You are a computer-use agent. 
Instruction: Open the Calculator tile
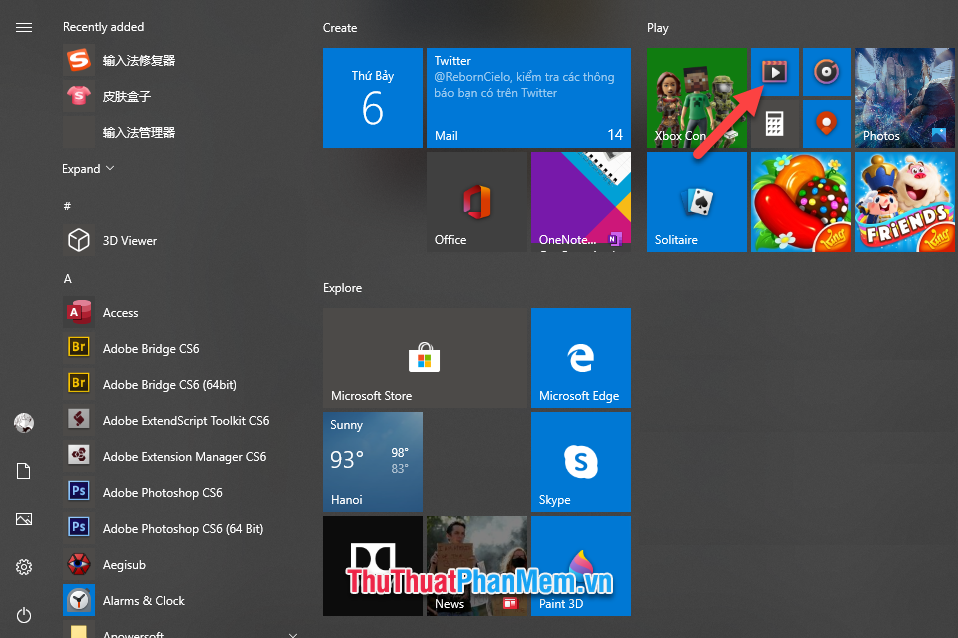point(775,123)
